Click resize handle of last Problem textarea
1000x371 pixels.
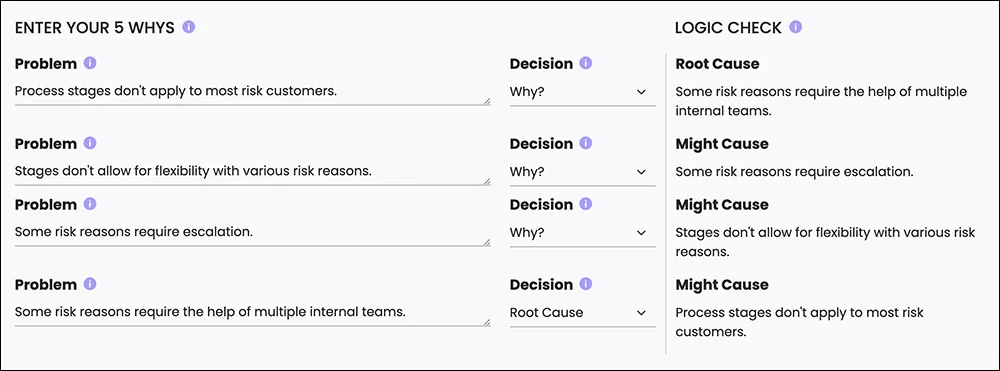[x=487, y=322]
